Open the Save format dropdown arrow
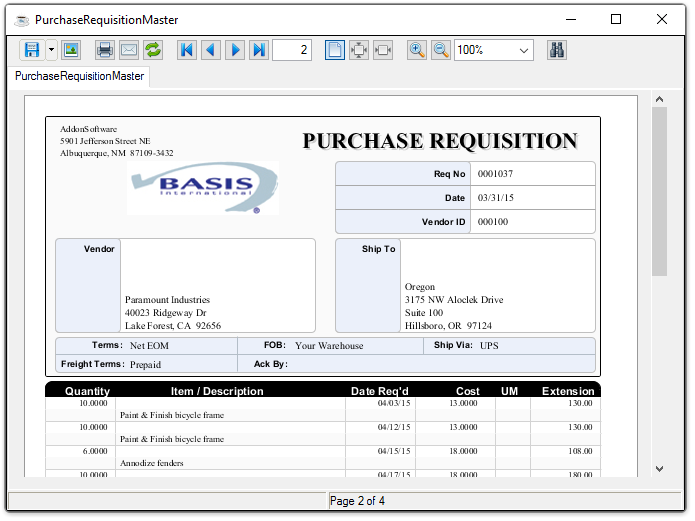695x521 pixels. click(x=50, y=50)
